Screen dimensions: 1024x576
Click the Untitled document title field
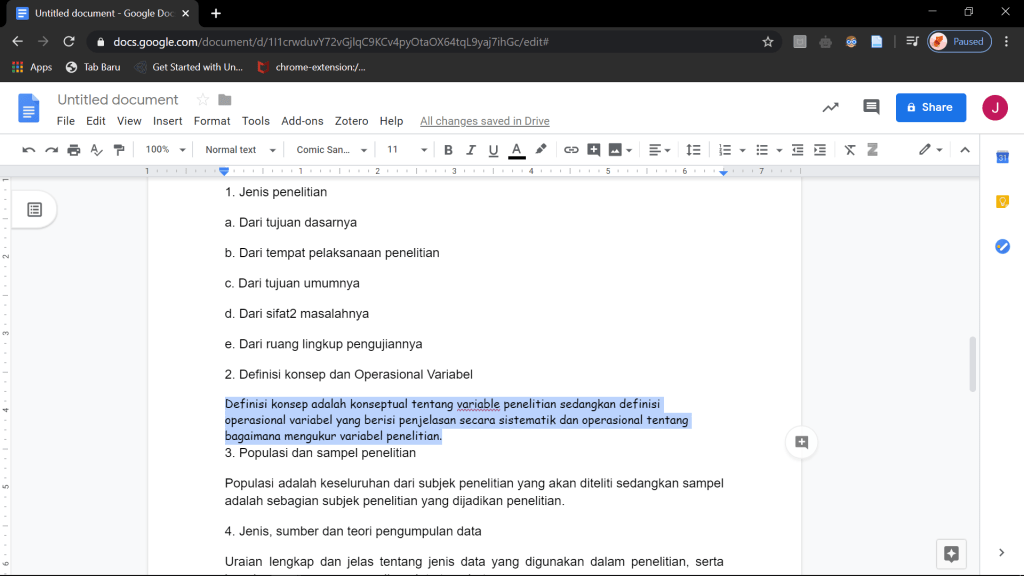118,100
